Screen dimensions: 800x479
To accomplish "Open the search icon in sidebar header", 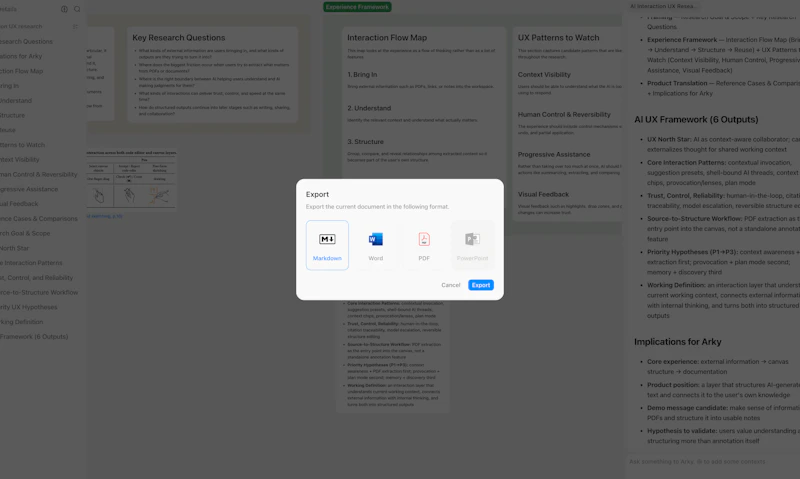I will pos(77,9).
